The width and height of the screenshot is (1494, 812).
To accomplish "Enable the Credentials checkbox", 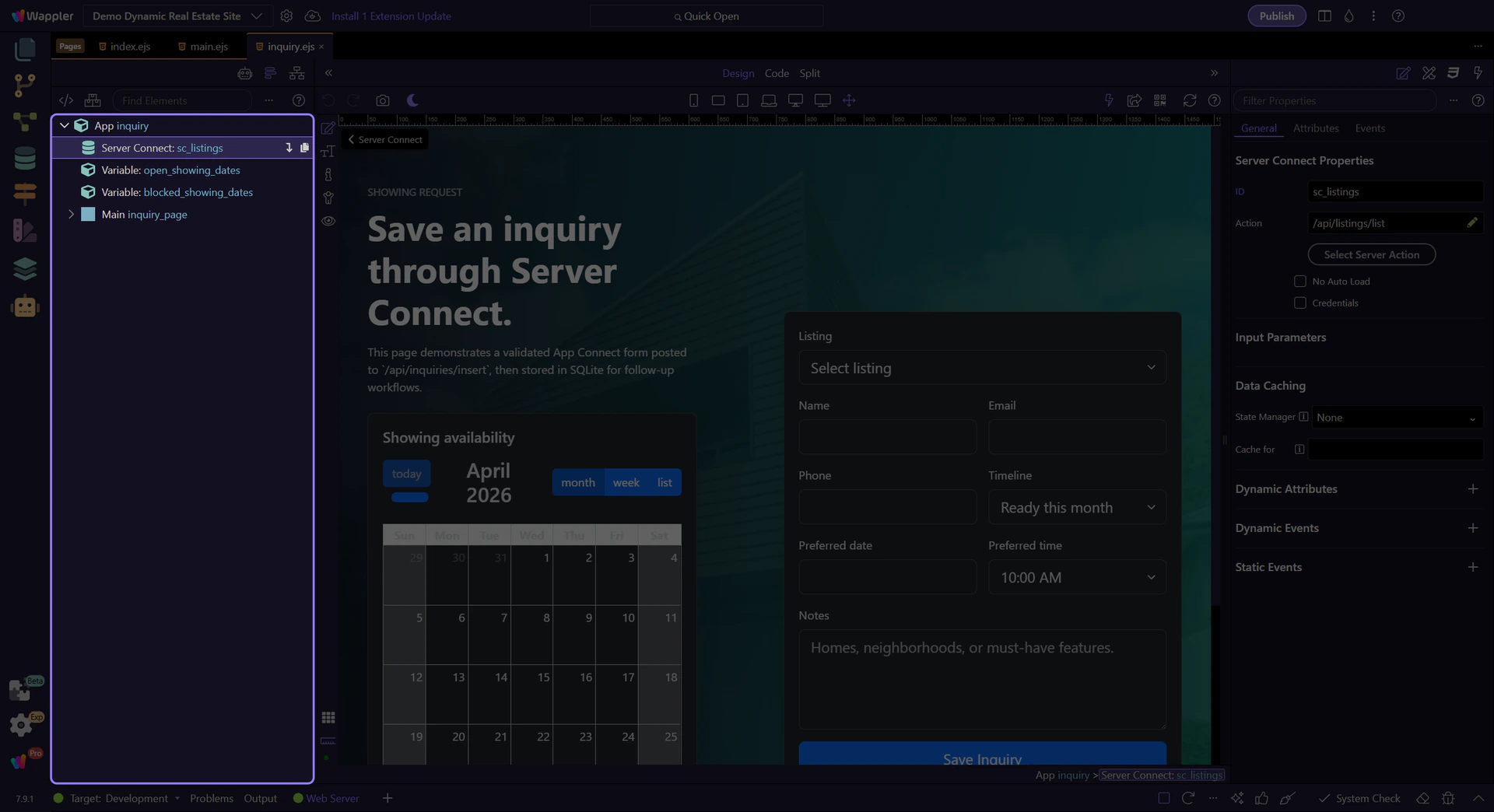I will point(1299,303).
